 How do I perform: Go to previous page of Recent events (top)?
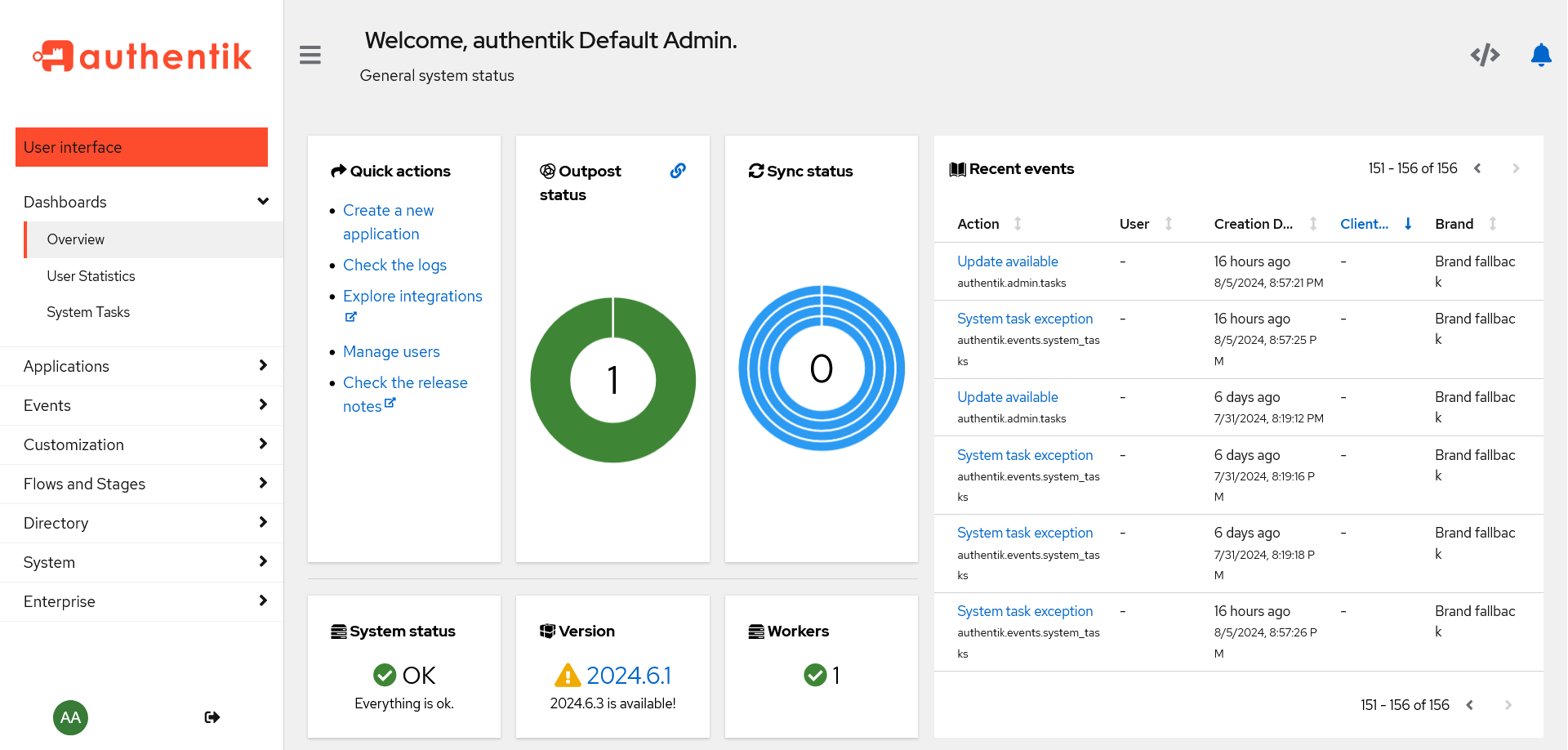point(1477,168)
